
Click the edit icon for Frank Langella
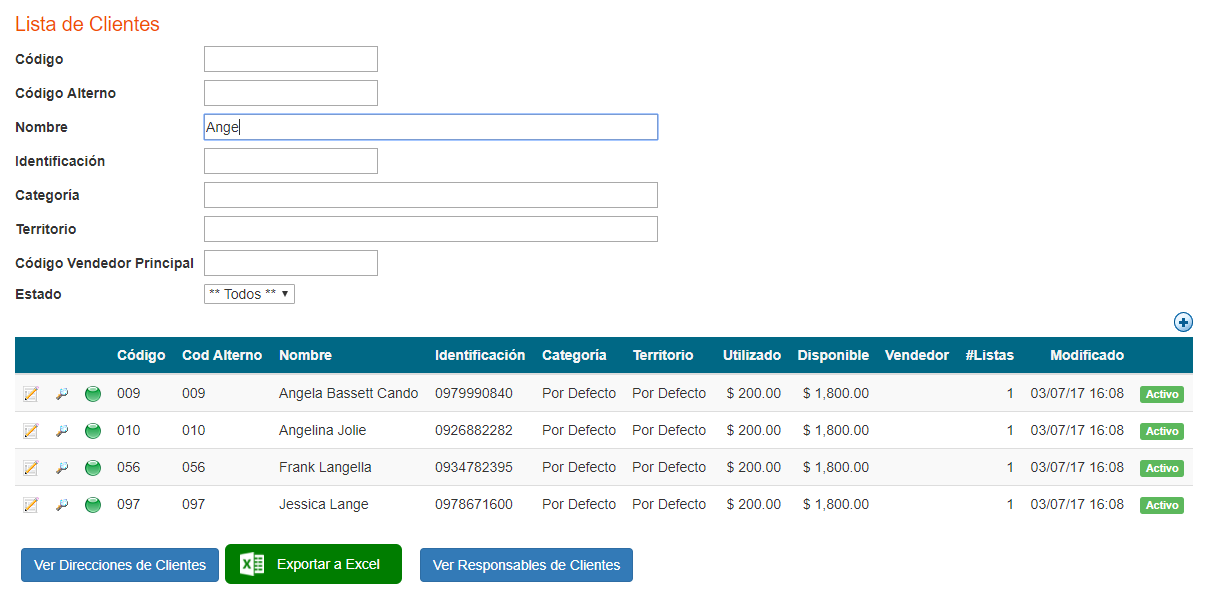30,468
